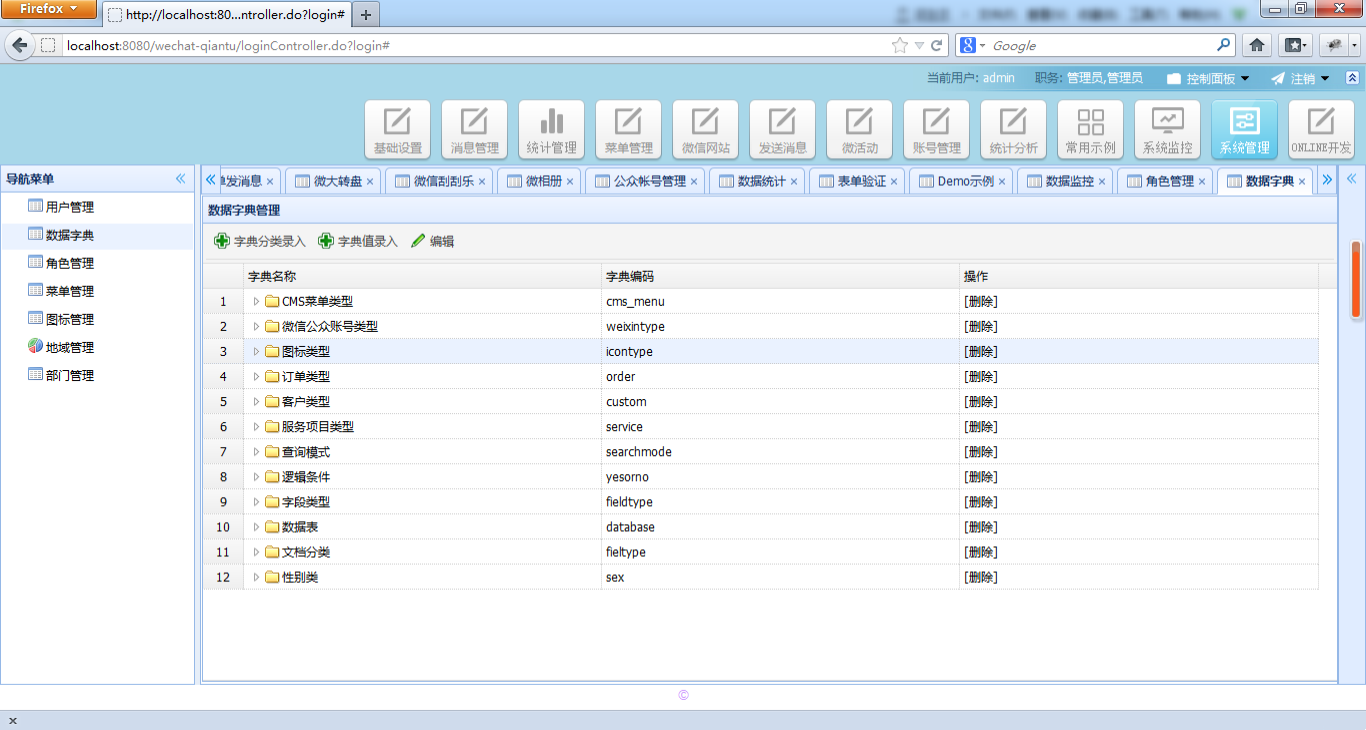Collapse the right side panel
Viewport: 1366px width, 730px height.
click(1351, 179)
